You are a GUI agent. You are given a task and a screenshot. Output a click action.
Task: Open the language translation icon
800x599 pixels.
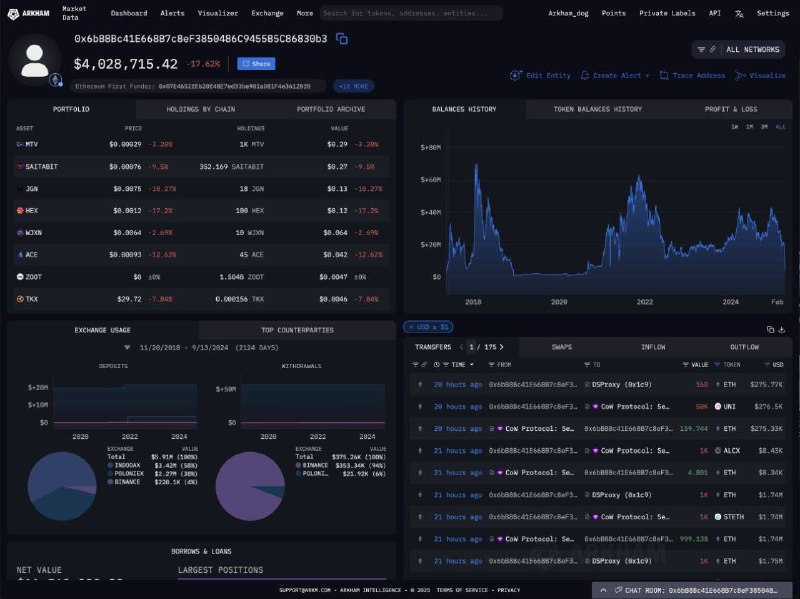point(739,14)
